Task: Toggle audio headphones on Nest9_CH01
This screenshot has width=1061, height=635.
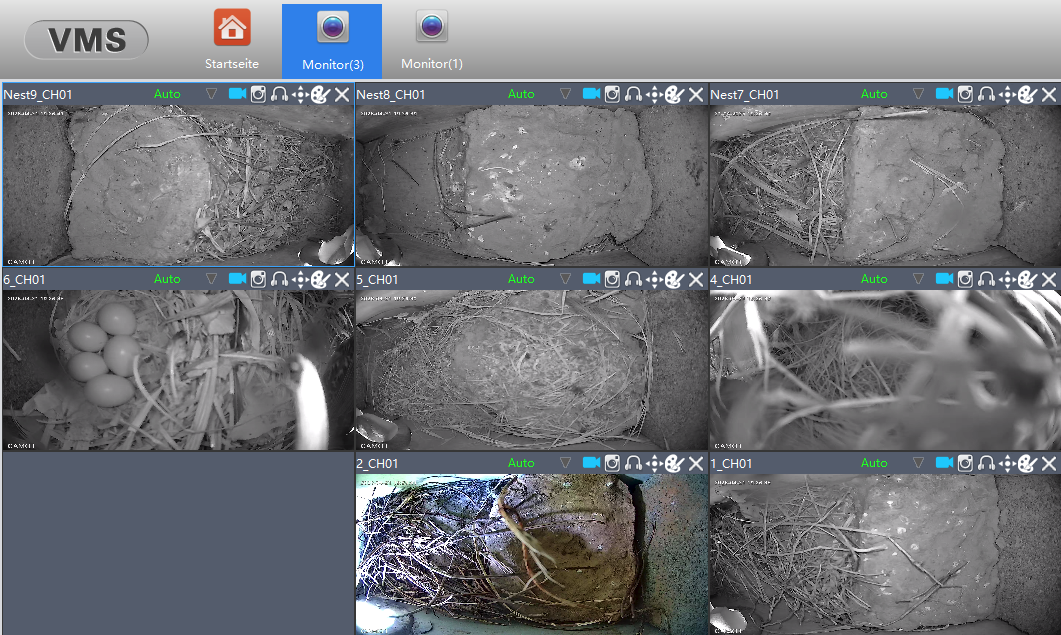Action: (x=279, y=94)
